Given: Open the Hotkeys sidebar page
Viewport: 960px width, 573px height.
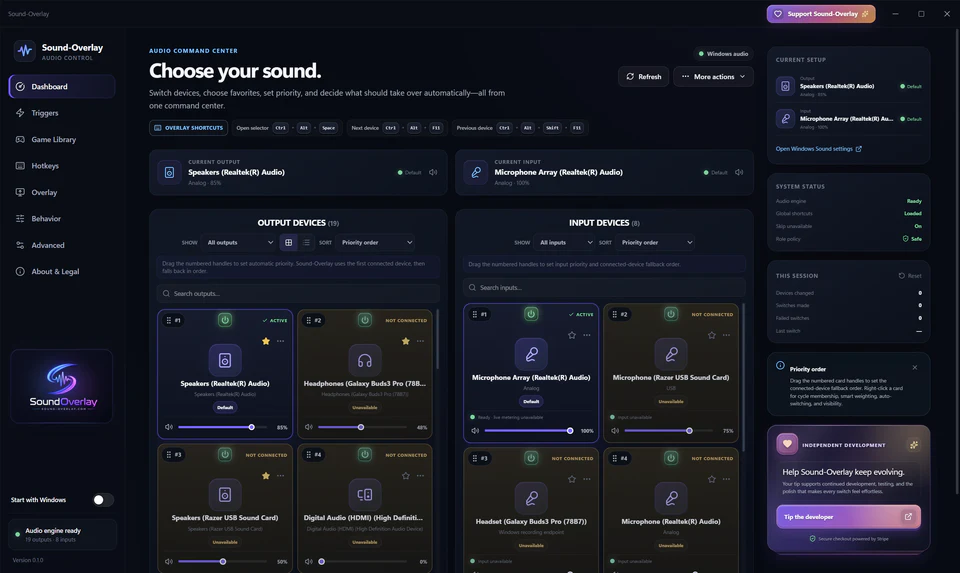Looking at the screenshot, I should click(62, 166).
